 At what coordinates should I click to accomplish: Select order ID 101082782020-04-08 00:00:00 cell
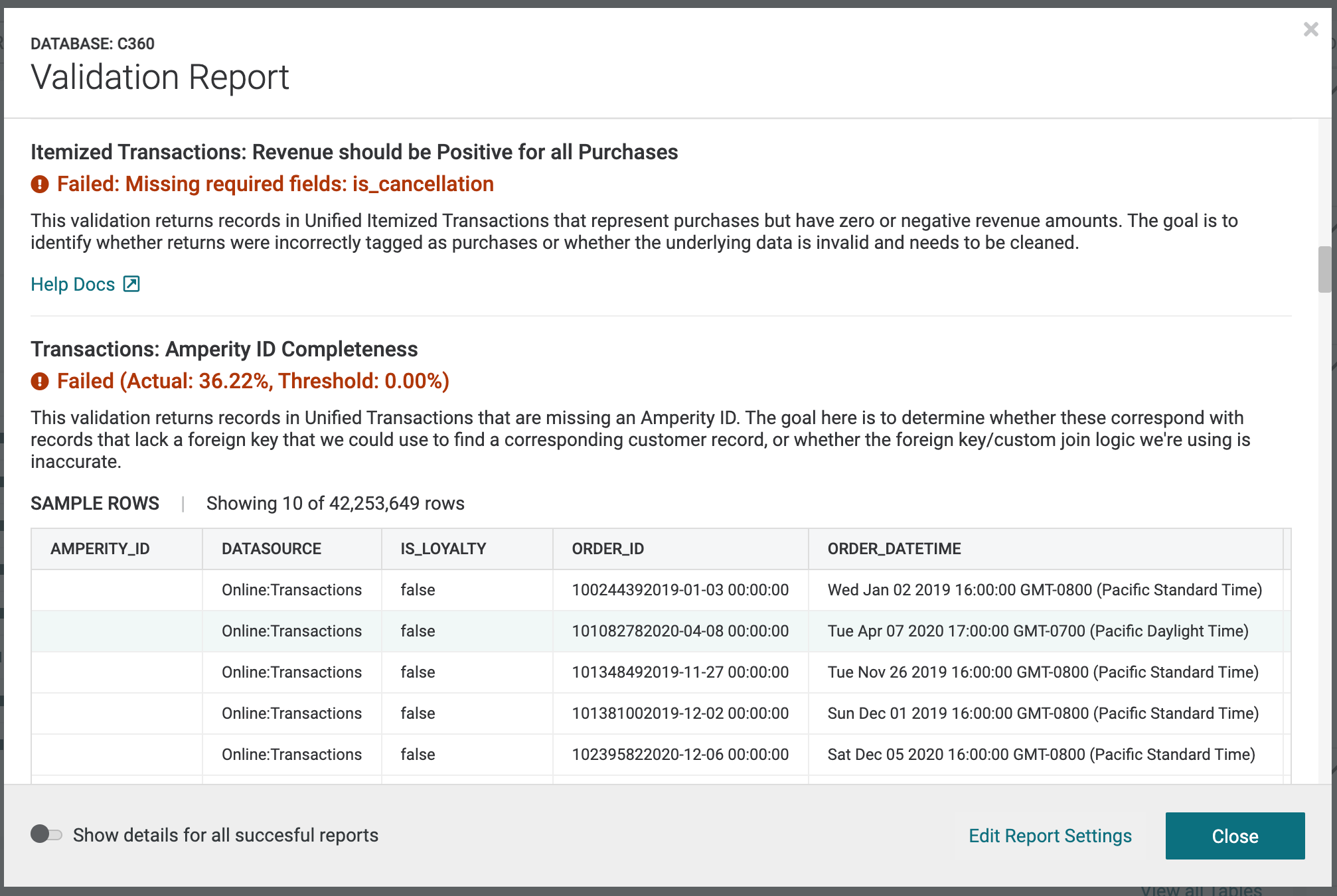pyautogui.click(x=680, y=631)
